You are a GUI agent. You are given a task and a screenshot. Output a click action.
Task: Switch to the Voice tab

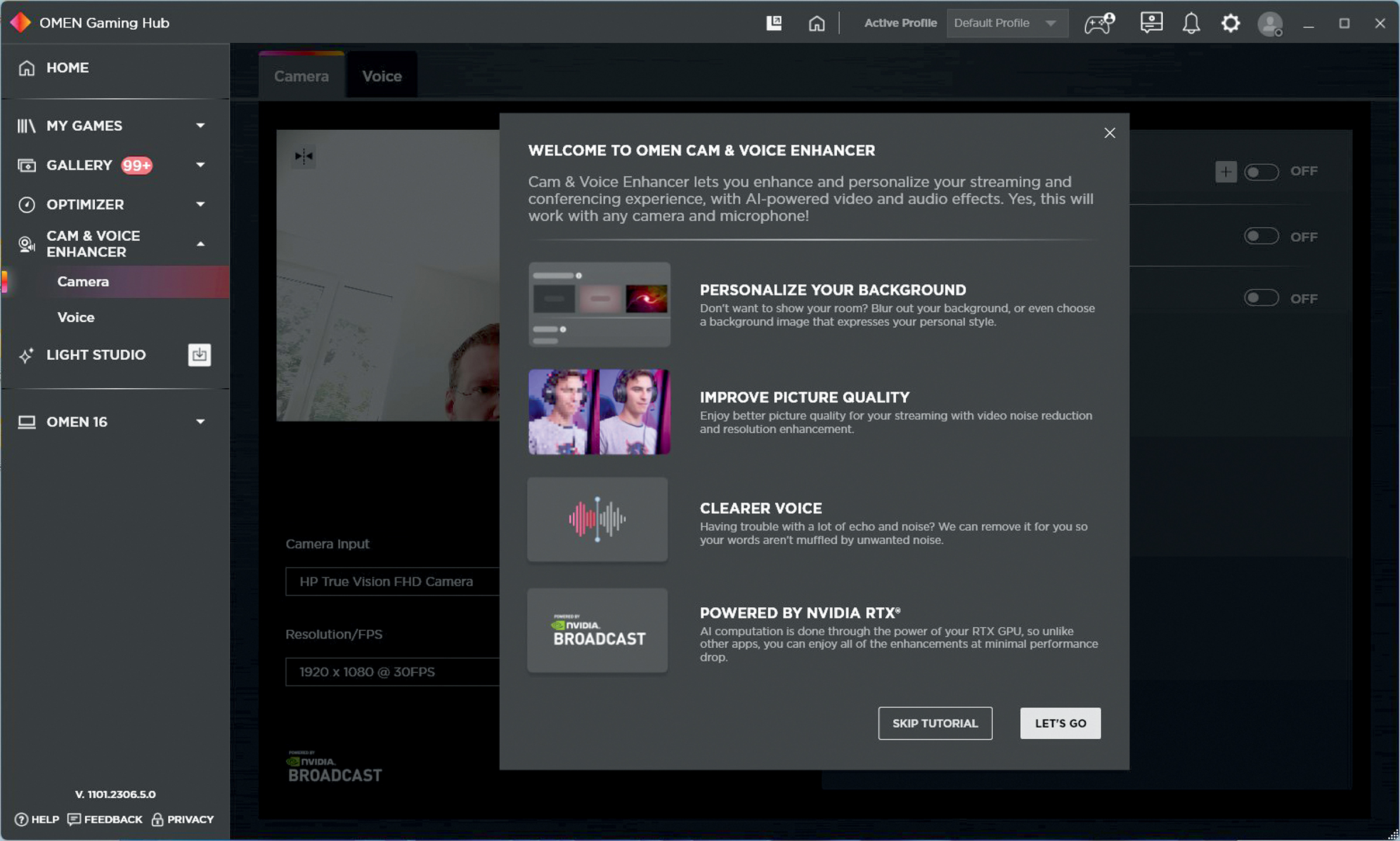coord(382,76)
